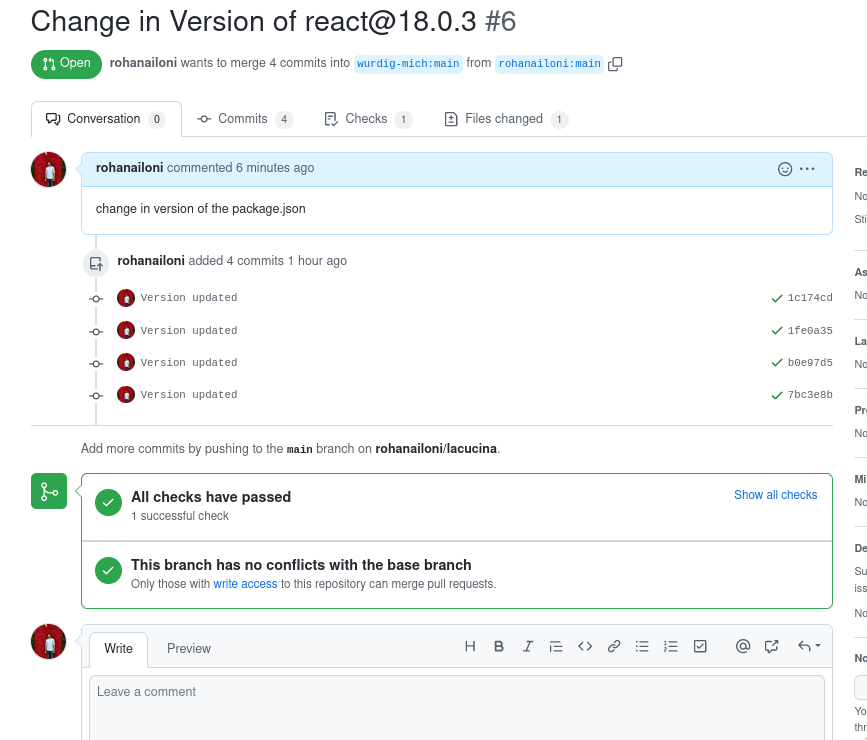The image size is (867, 740).
Task: Open commit hash 1fe0a35
Action: [809, 331]
